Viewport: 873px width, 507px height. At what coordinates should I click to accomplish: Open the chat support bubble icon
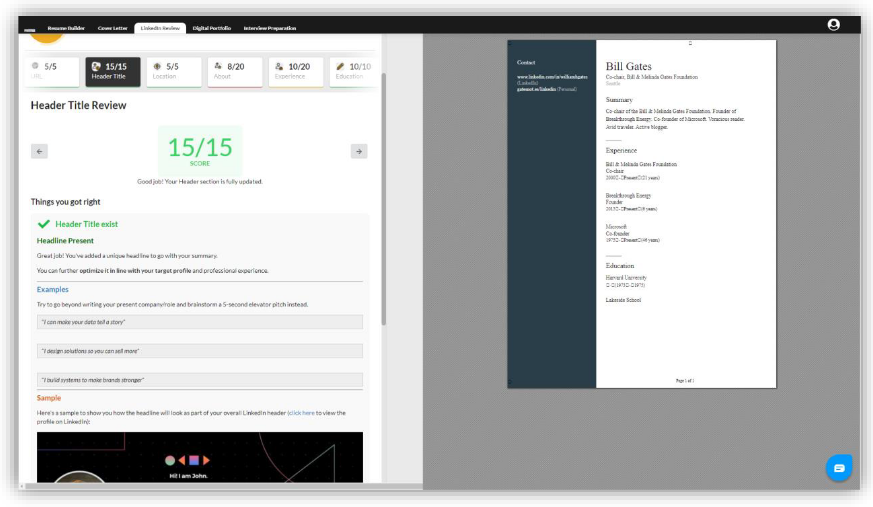pos(838,467)
